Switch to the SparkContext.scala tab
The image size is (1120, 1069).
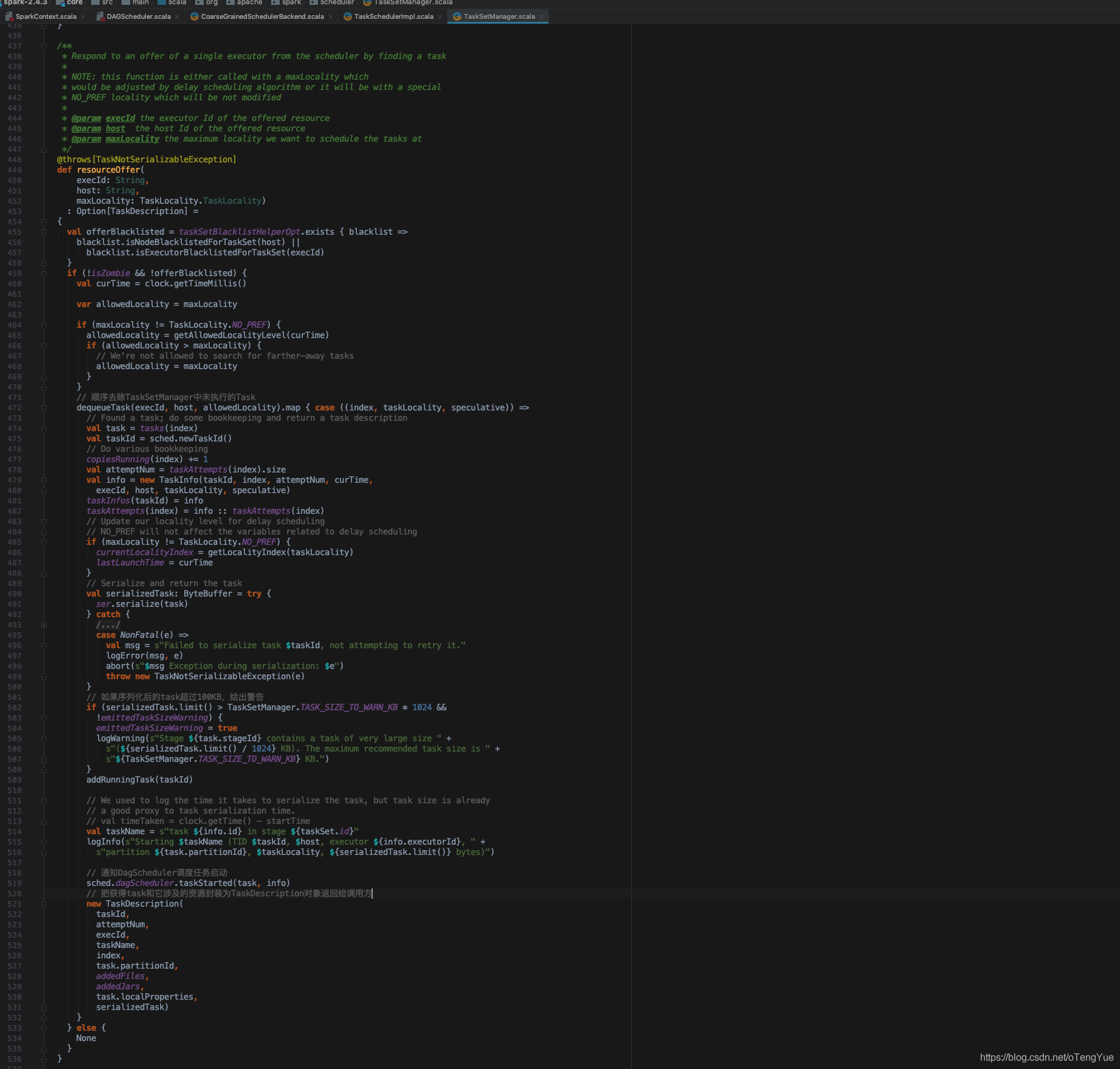pyautogui.click(x=46, y=16)
